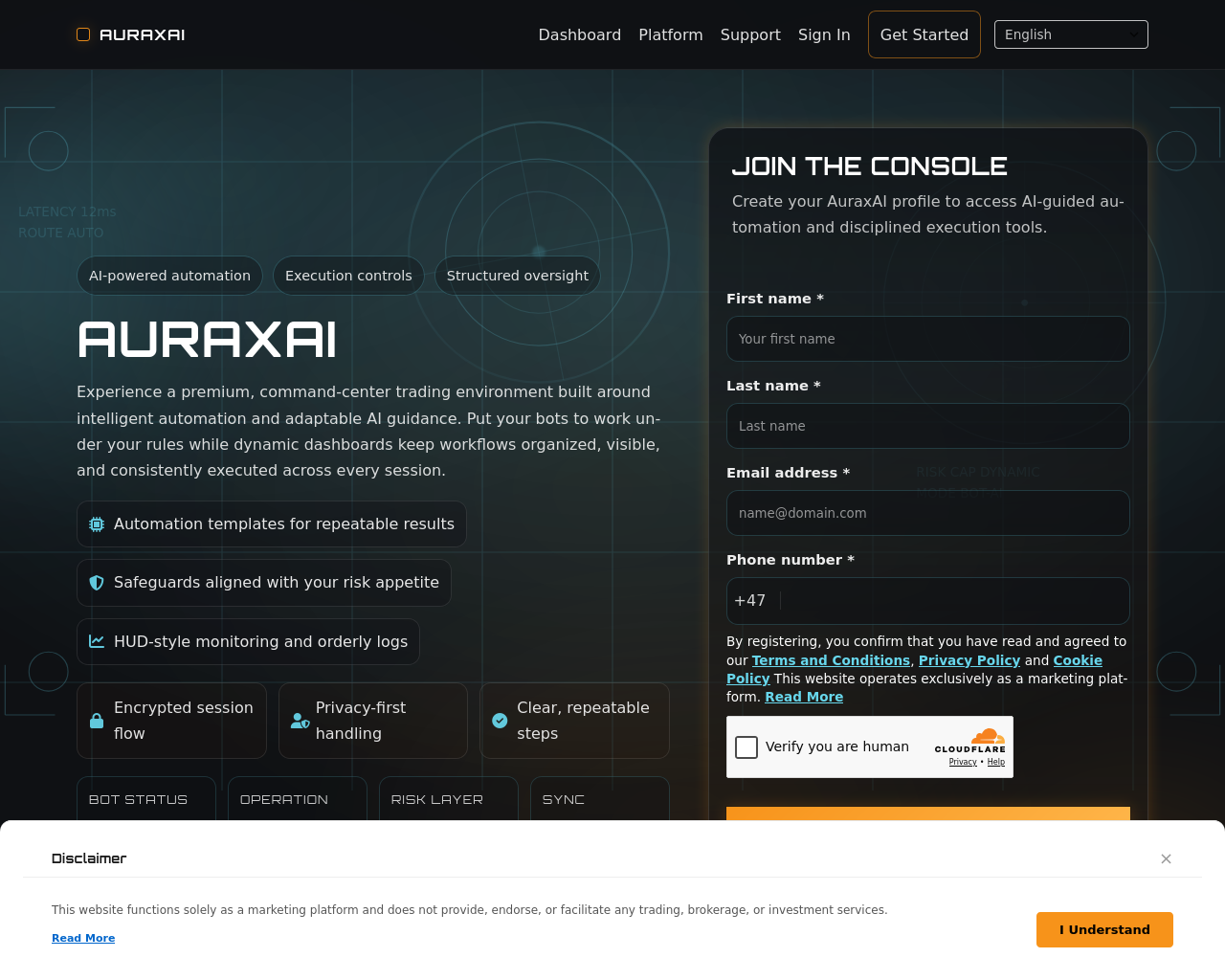Click the Structured oversight pill
The image size is (1225, 980).
[518, 276]
